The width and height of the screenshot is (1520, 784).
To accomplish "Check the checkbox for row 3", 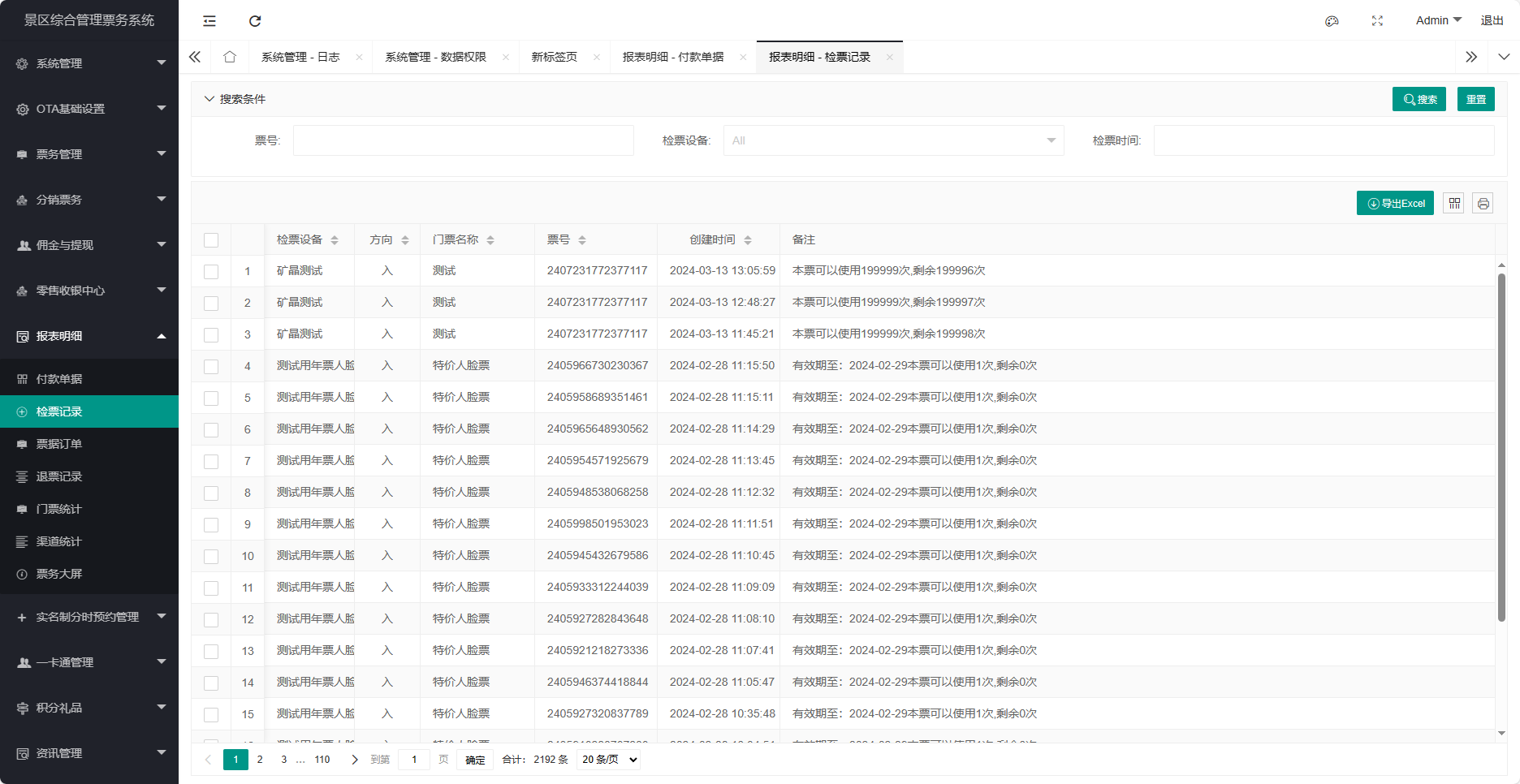I will pyautogui.click(x=211, y=335).
